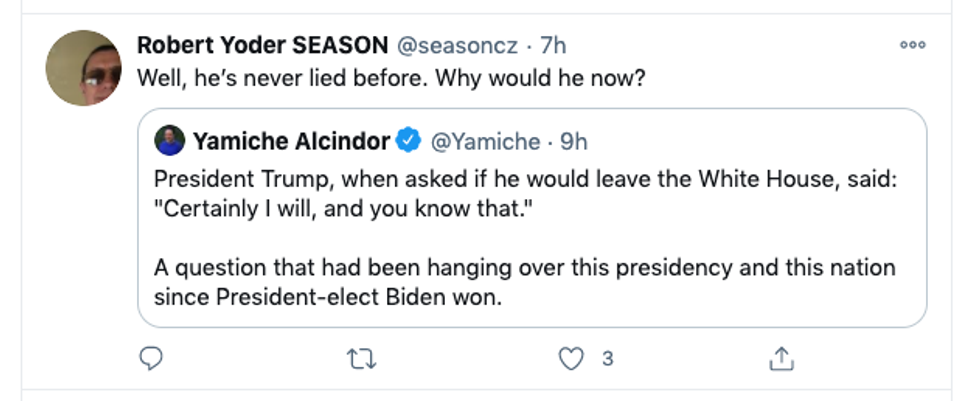This screenshot has width=980, height=401.
Task: Open the Robert Yoder SEASON profile name
Action: 262,45
